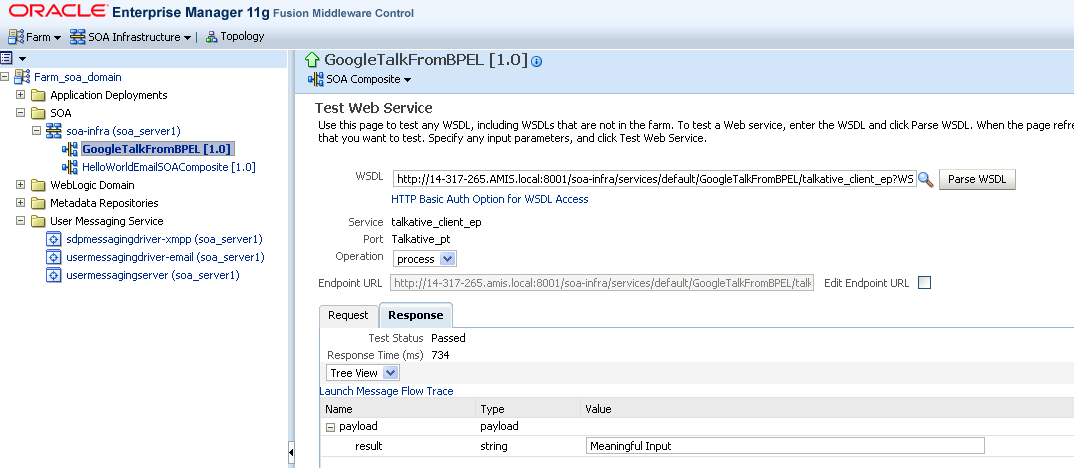Click the info icon beside GoogleTalkFromBPEL title
The height and width of the screenshot is (468, 1074).
point(537,61)
